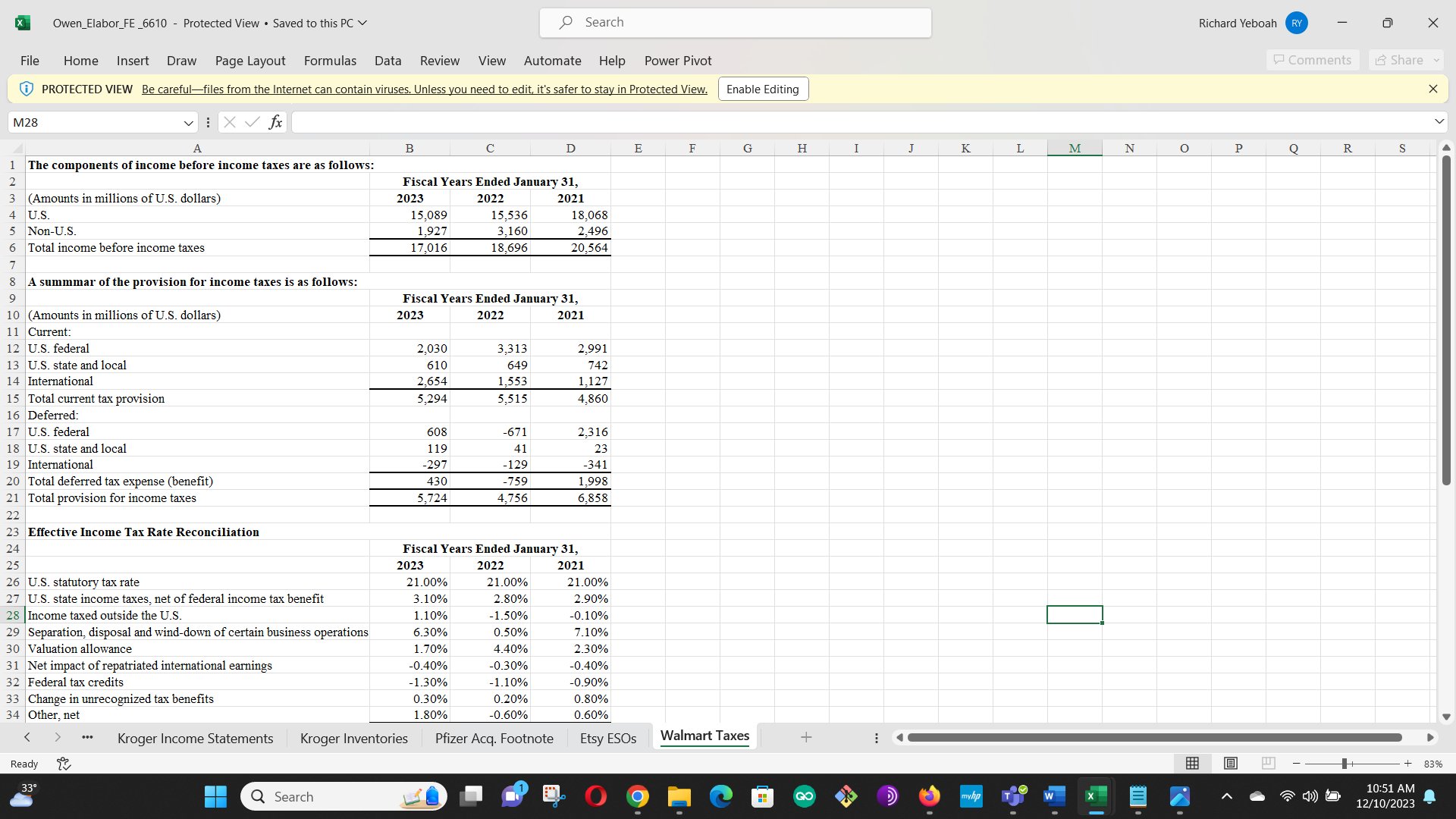The height and width of the screenshot is (819, 1456).
Task: Switch to Normal view icon in status bar
Action: click(1192, 764)
